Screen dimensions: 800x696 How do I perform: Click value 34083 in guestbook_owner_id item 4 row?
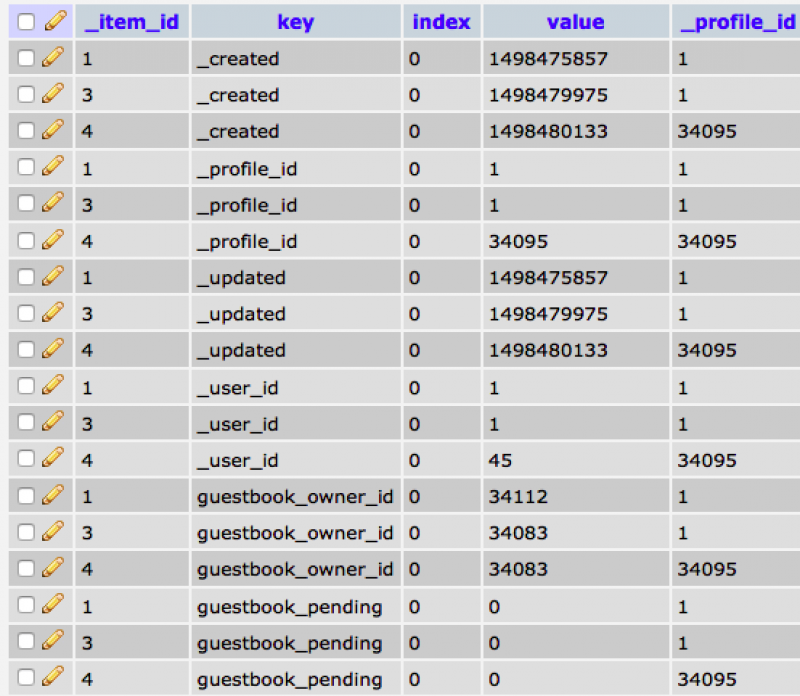[x=518, y=569]
